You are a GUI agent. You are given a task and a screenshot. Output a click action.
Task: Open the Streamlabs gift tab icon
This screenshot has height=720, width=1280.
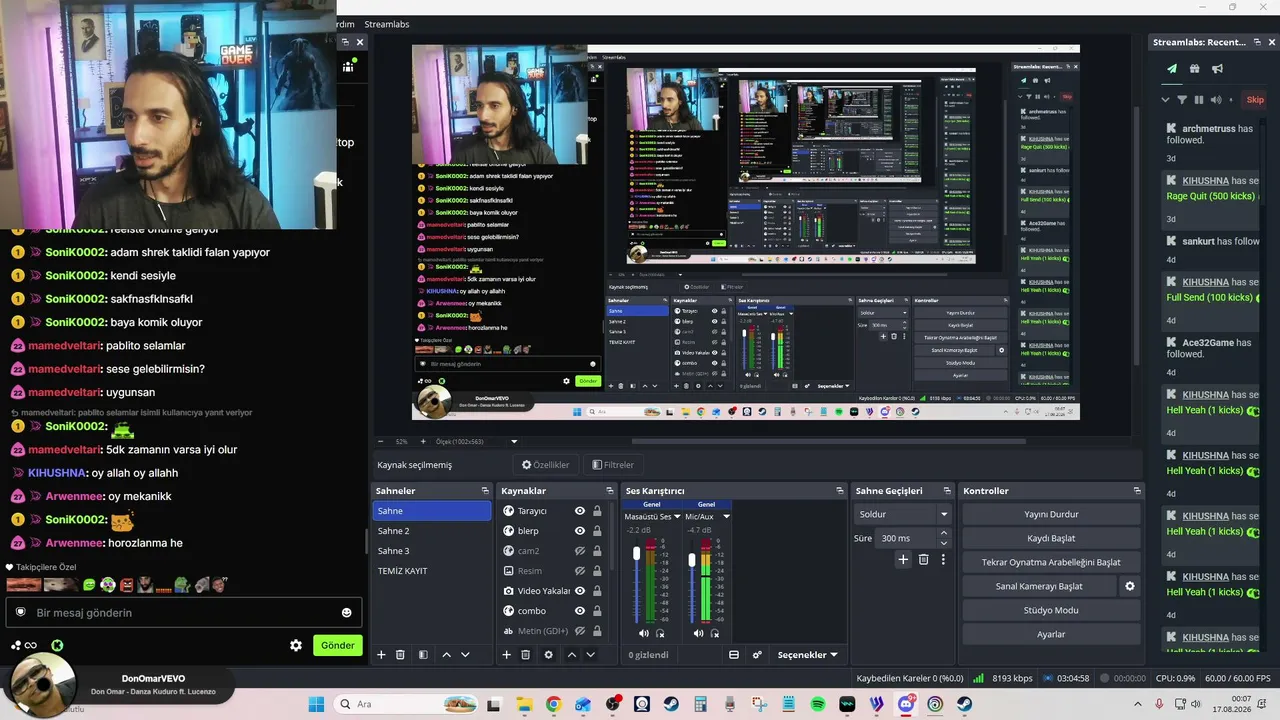click(x=1195, y=69)
